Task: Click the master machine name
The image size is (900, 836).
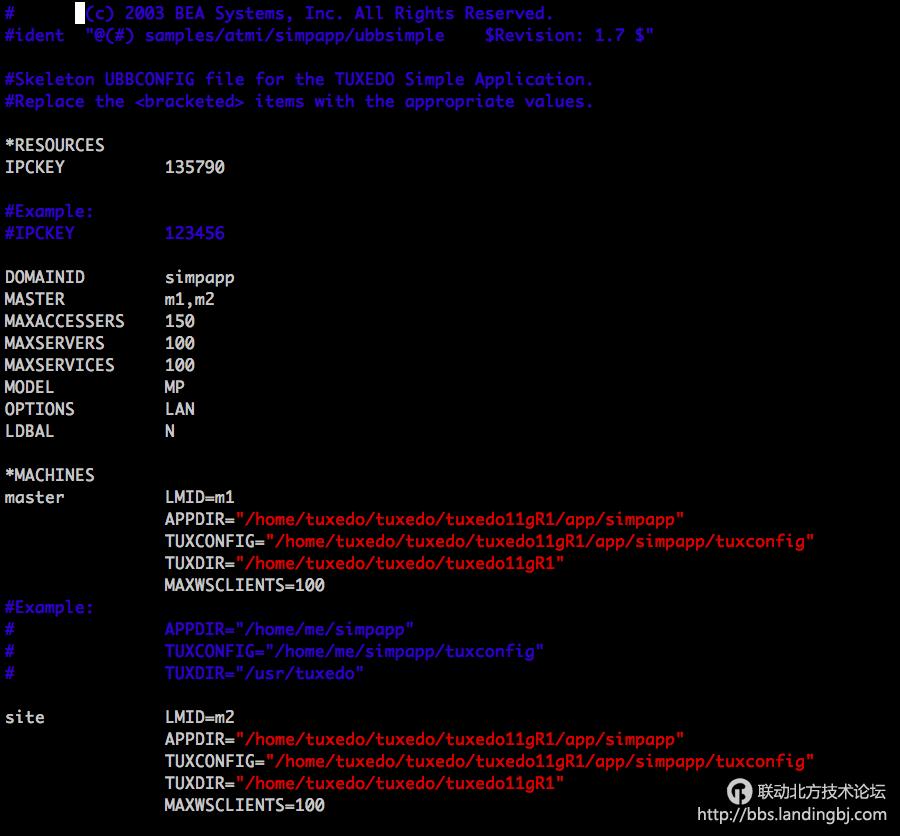Action: 34,497
